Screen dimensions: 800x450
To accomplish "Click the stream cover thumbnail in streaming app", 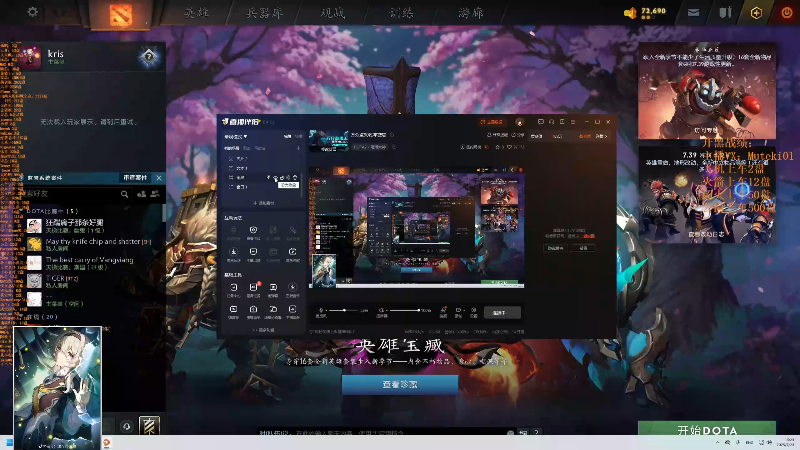I will [329, 141].
